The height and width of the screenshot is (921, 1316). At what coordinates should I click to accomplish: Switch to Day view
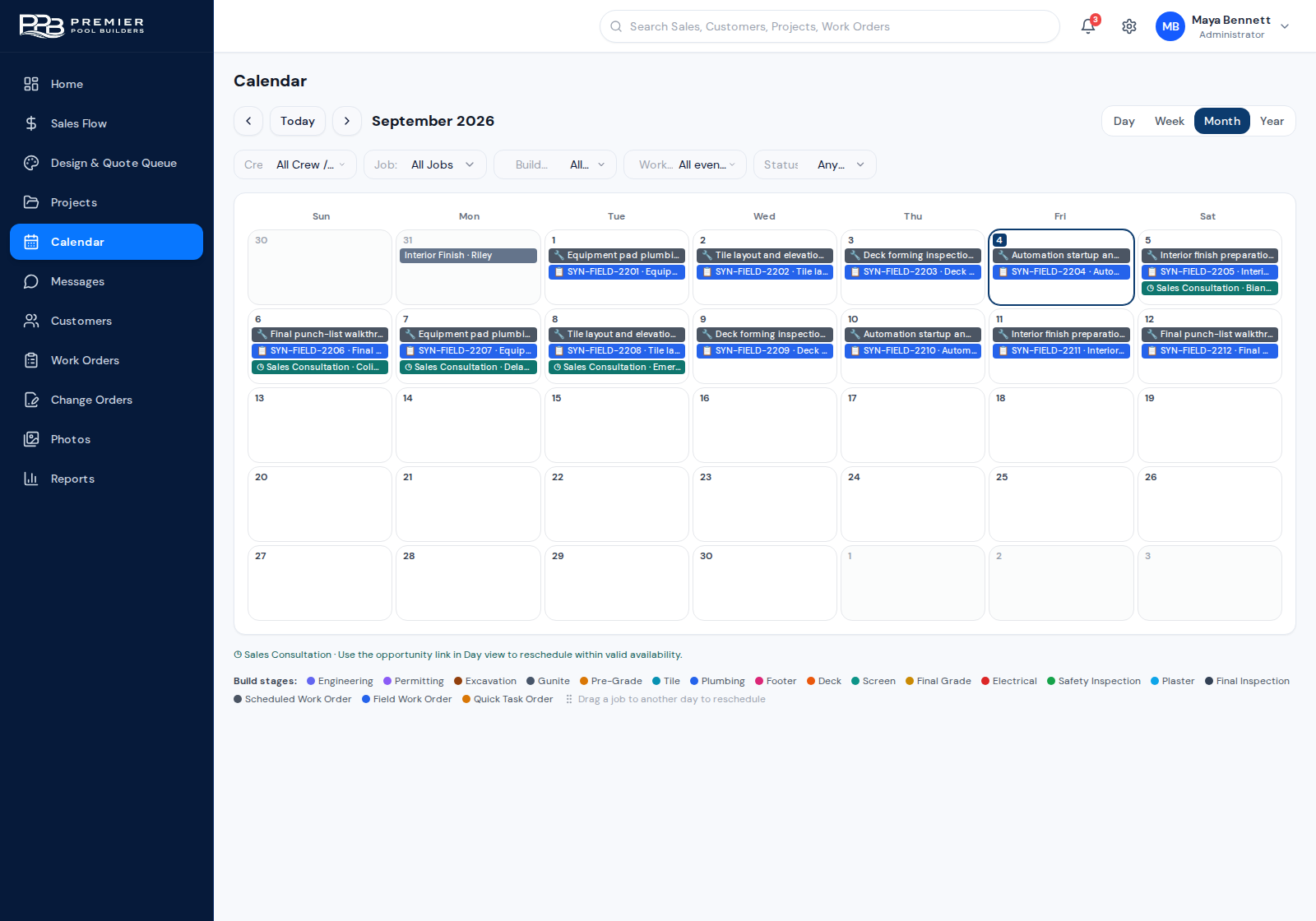[1124, 121]
